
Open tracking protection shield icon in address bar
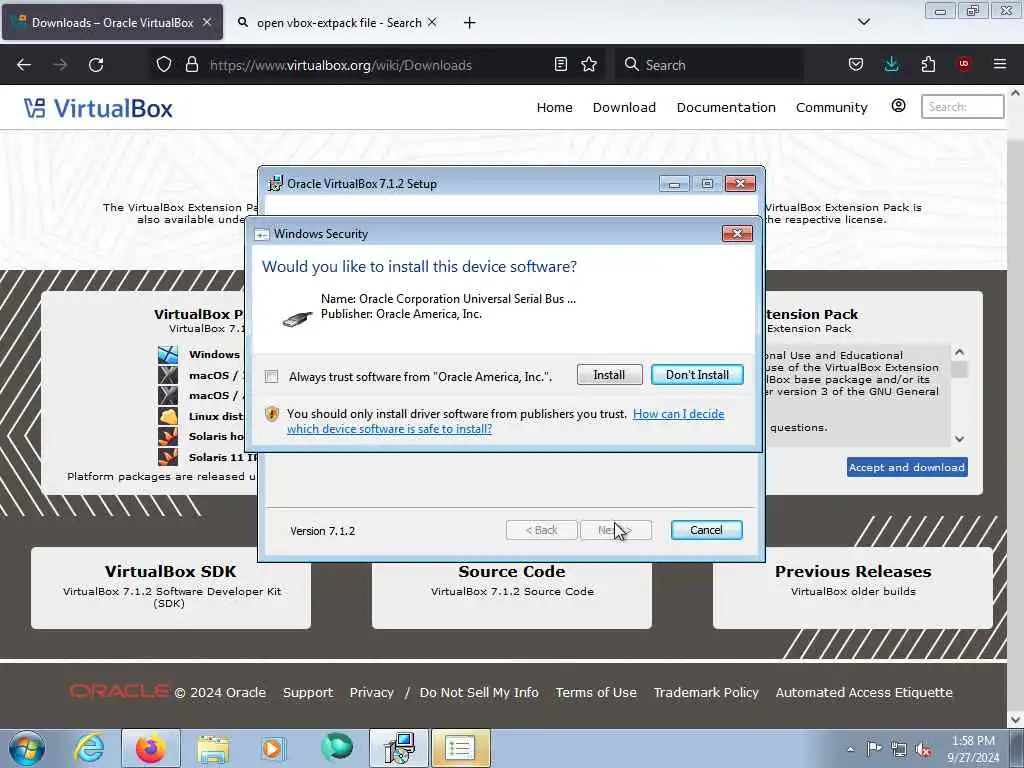[164, 65]
